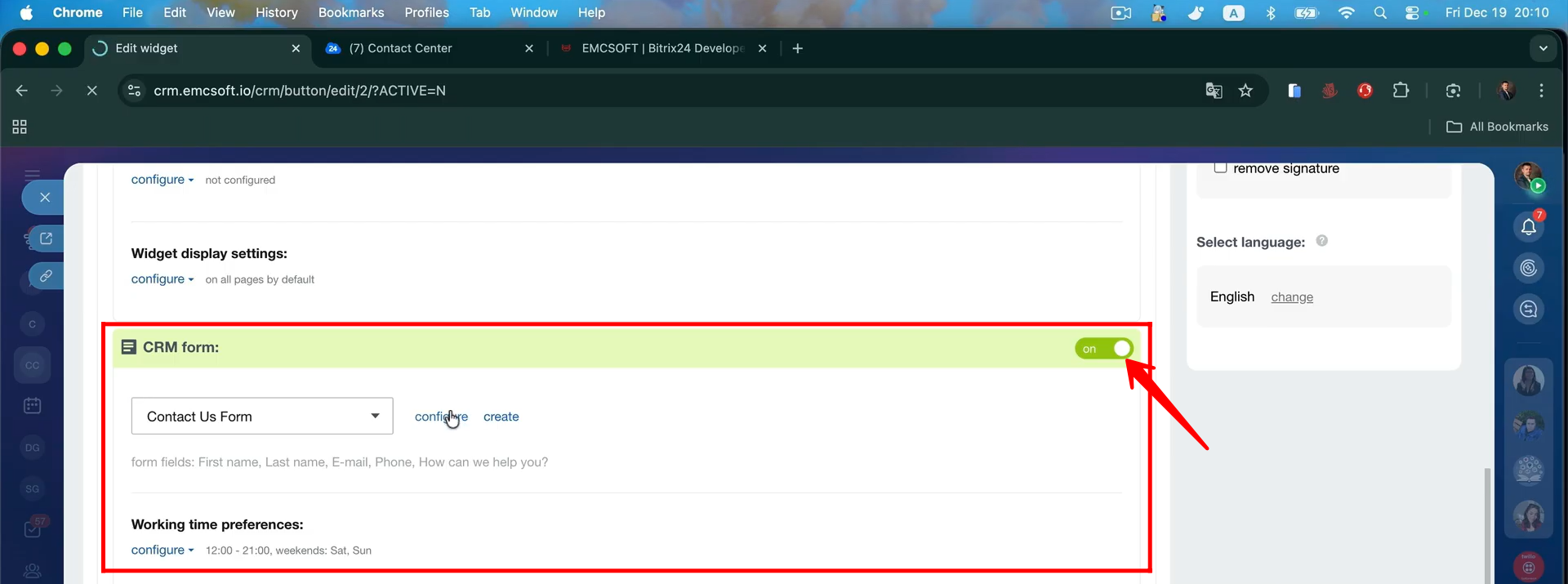Open the Contact Us Form dropdown

pos(261,417)
